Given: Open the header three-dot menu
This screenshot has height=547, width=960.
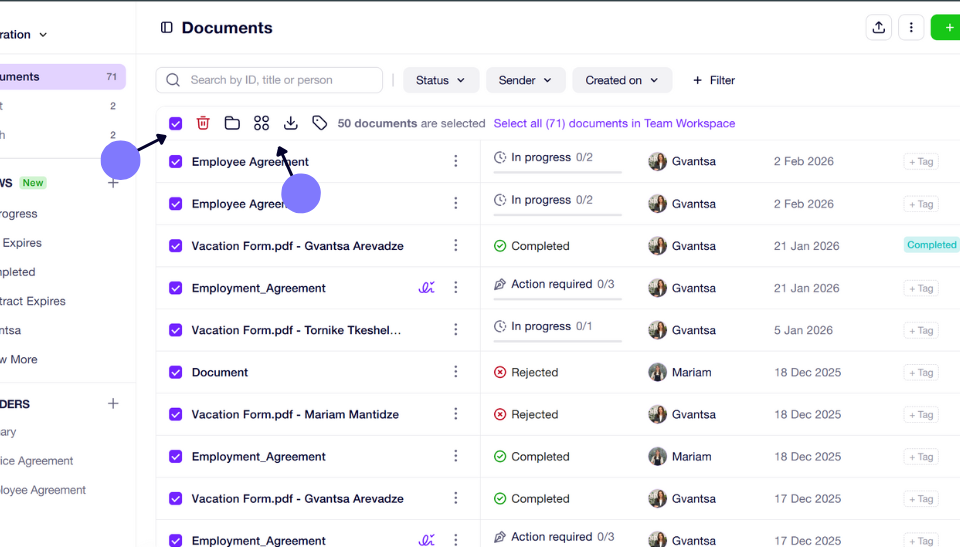Looking at the screenshot, I should (911, 28).
